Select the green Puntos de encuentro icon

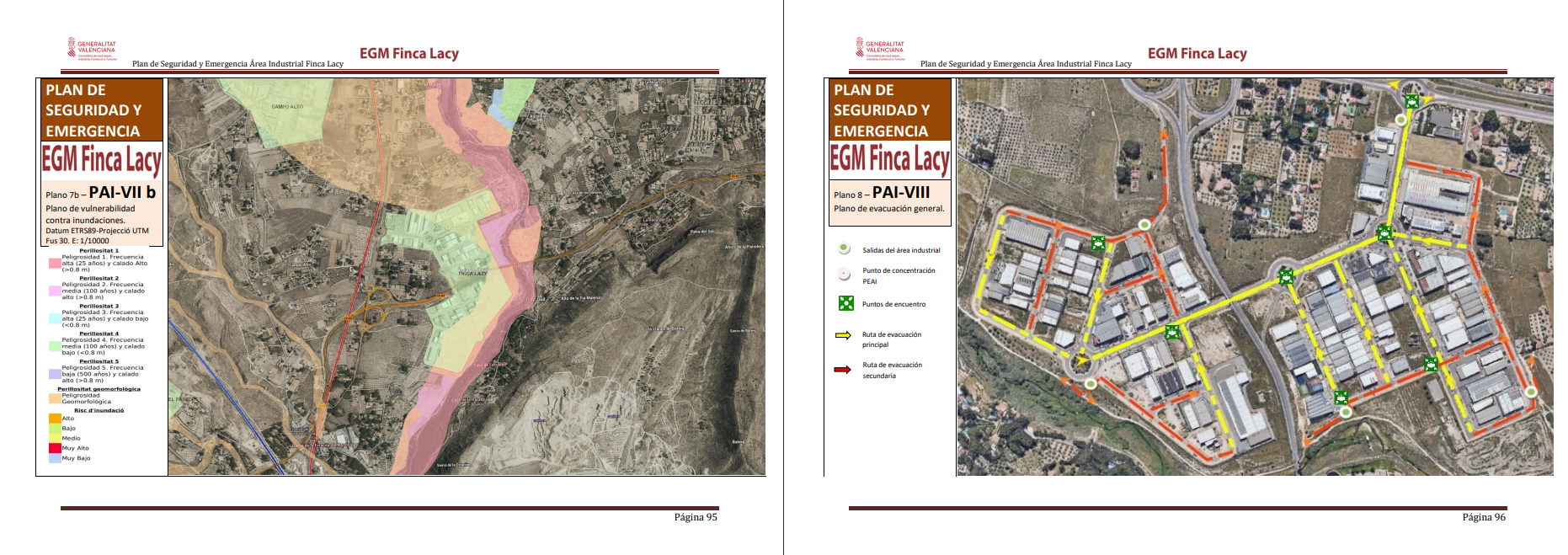[845, 303]
